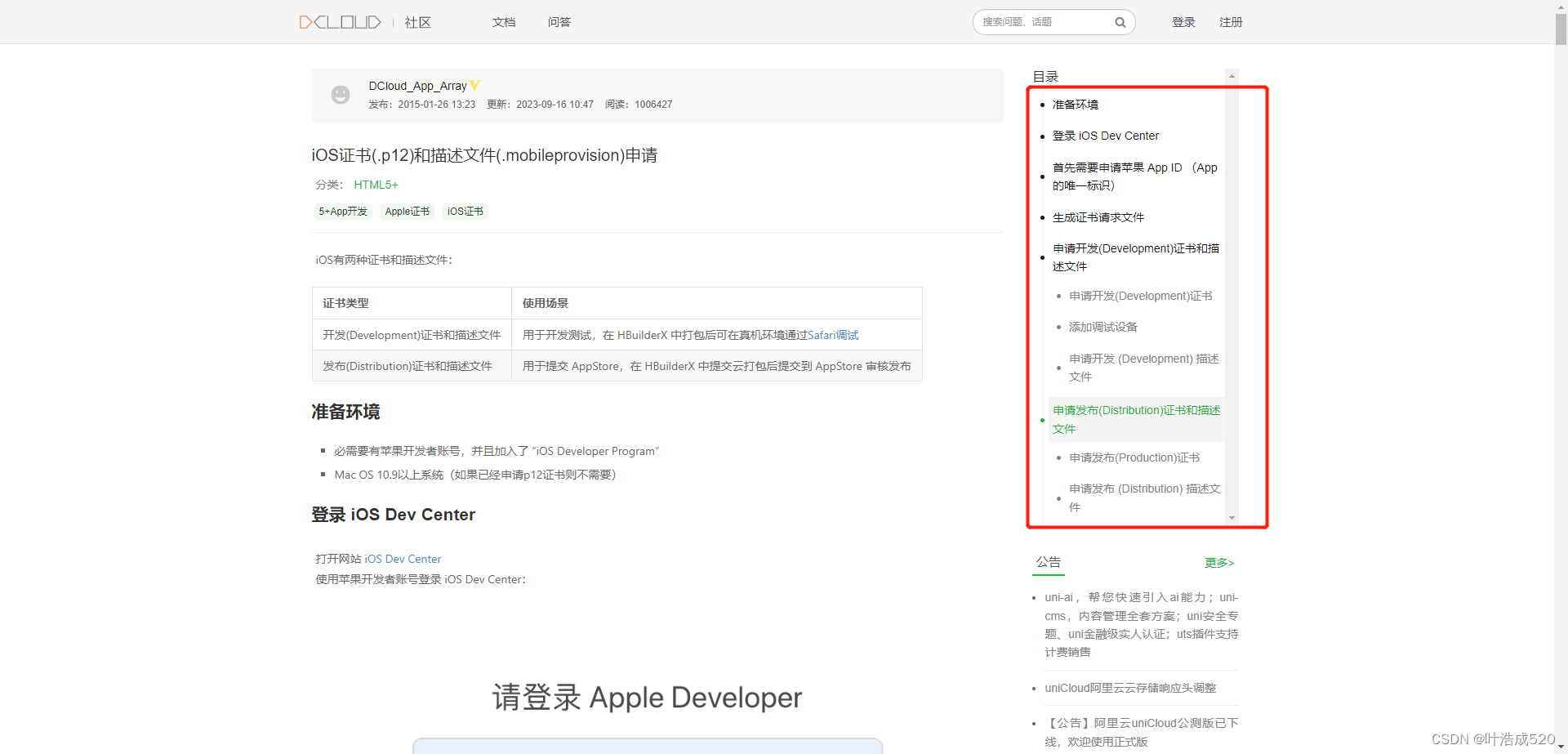Open the 社区 header link
This screenshot has height=754, width=1568.
[x=417, y=22]
